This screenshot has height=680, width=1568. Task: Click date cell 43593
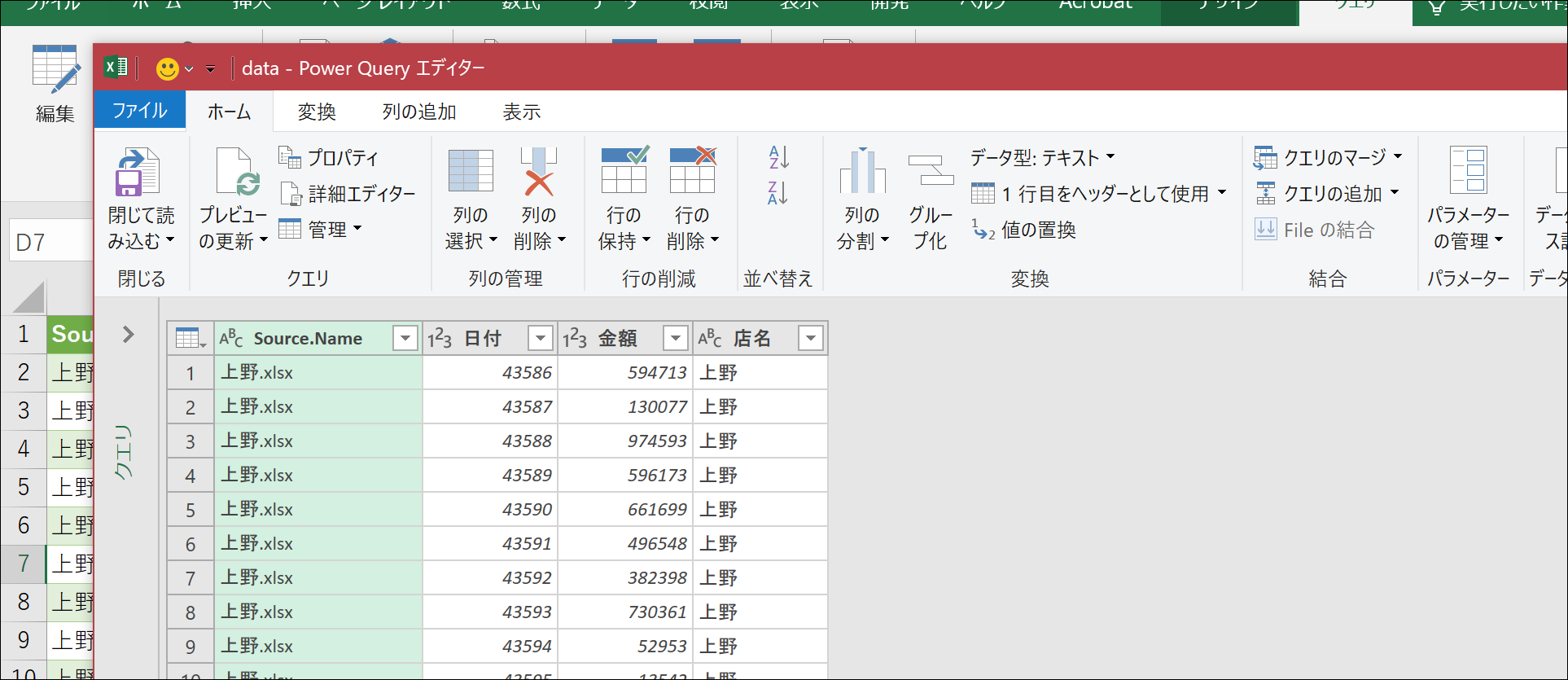pyautogui.click(x=490, y=612)
